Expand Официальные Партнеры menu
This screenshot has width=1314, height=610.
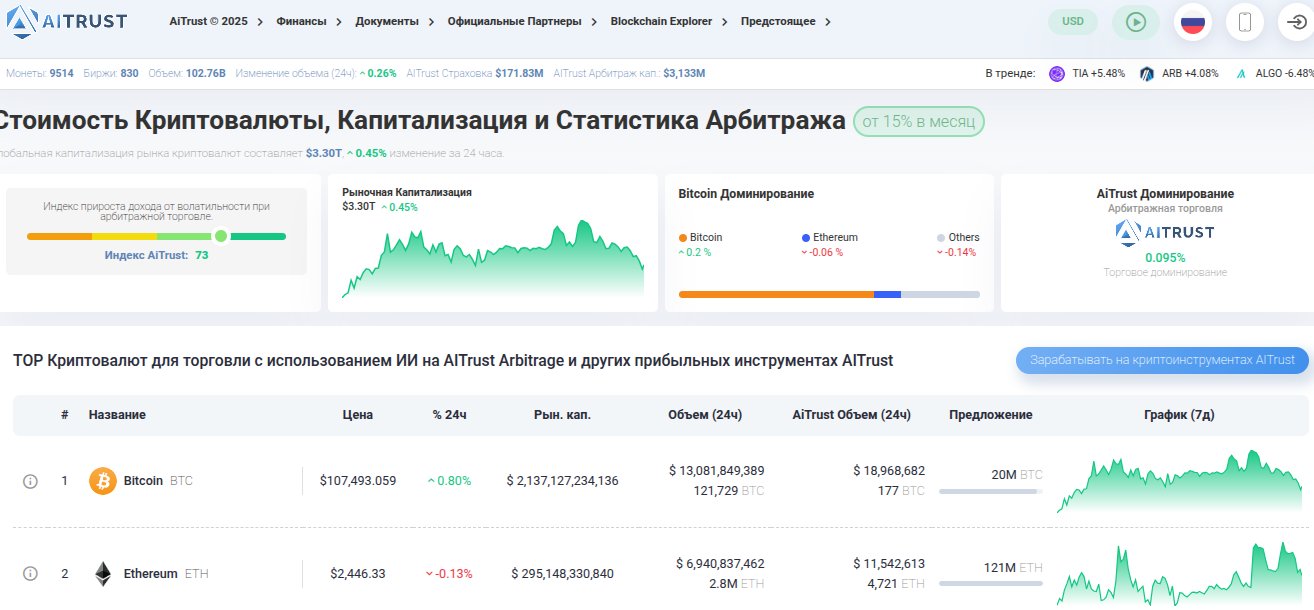tap(522, 21)
